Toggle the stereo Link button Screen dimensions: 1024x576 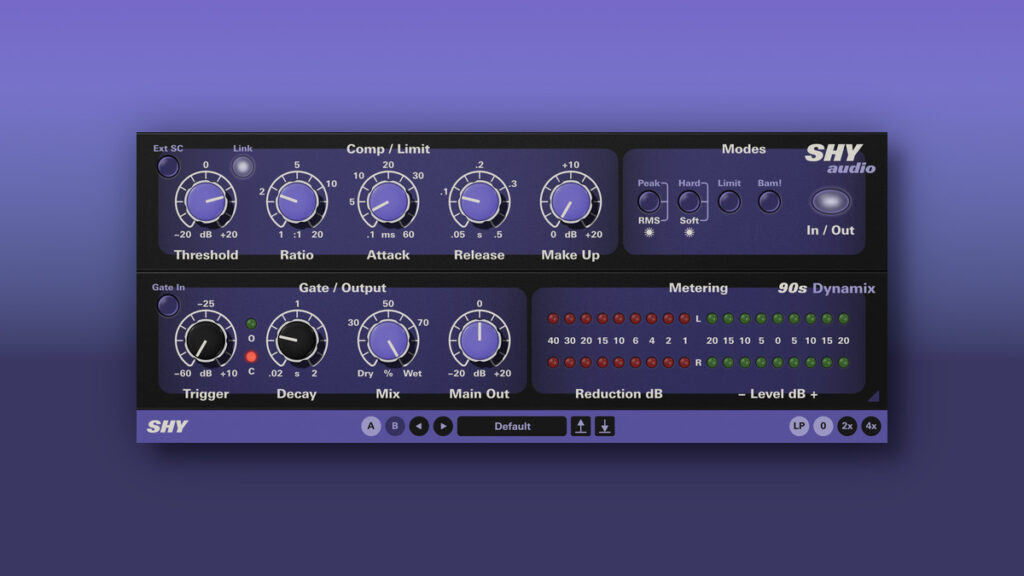point(243,167)
